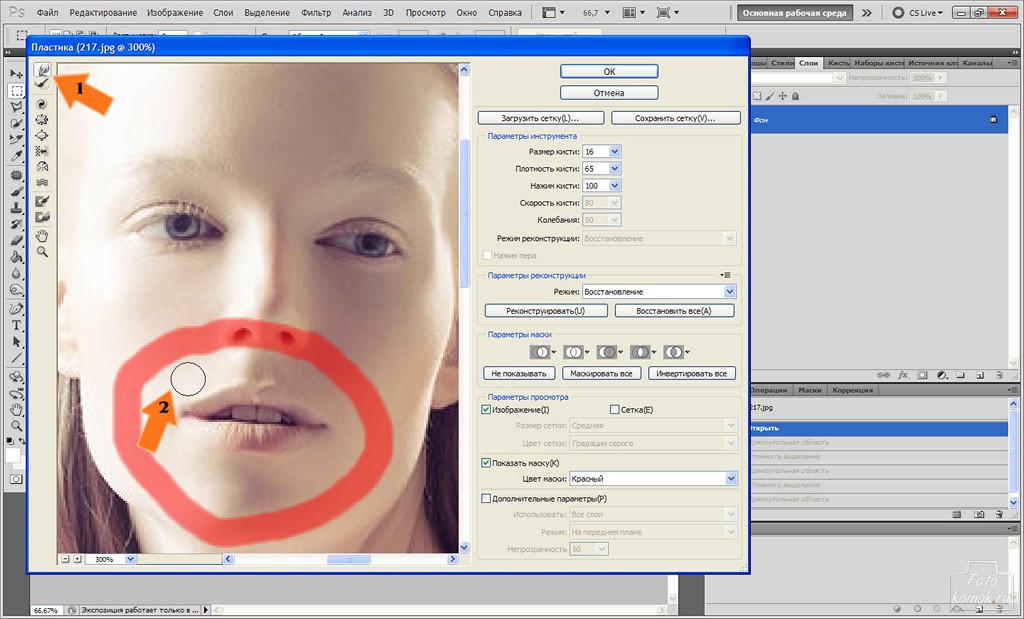Enable the Сетка(E) checkbox
The width and height of the screenshot is (1024, 619).
pyautogui.click(x=614, y=409)
